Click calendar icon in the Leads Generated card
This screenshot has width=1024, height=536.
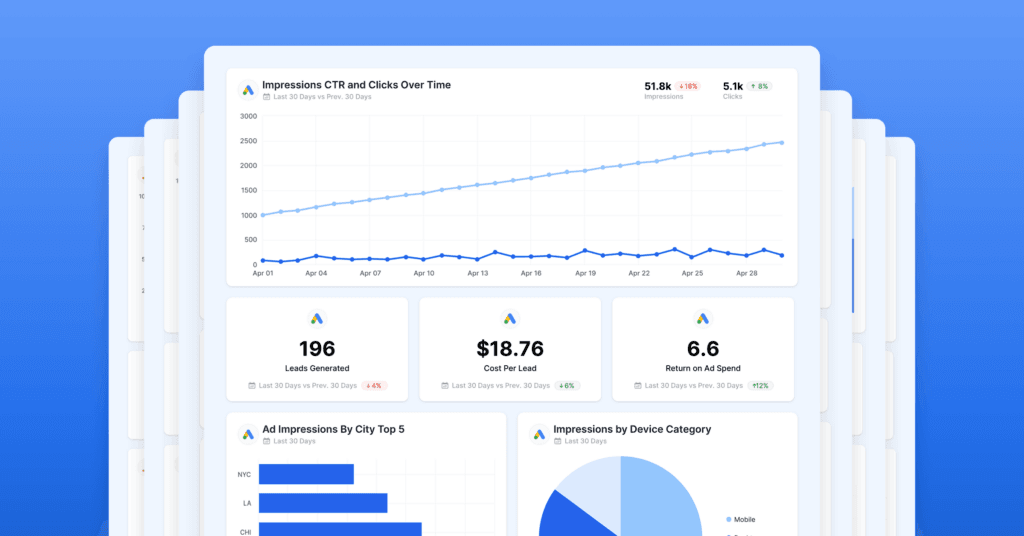[251, 386]
